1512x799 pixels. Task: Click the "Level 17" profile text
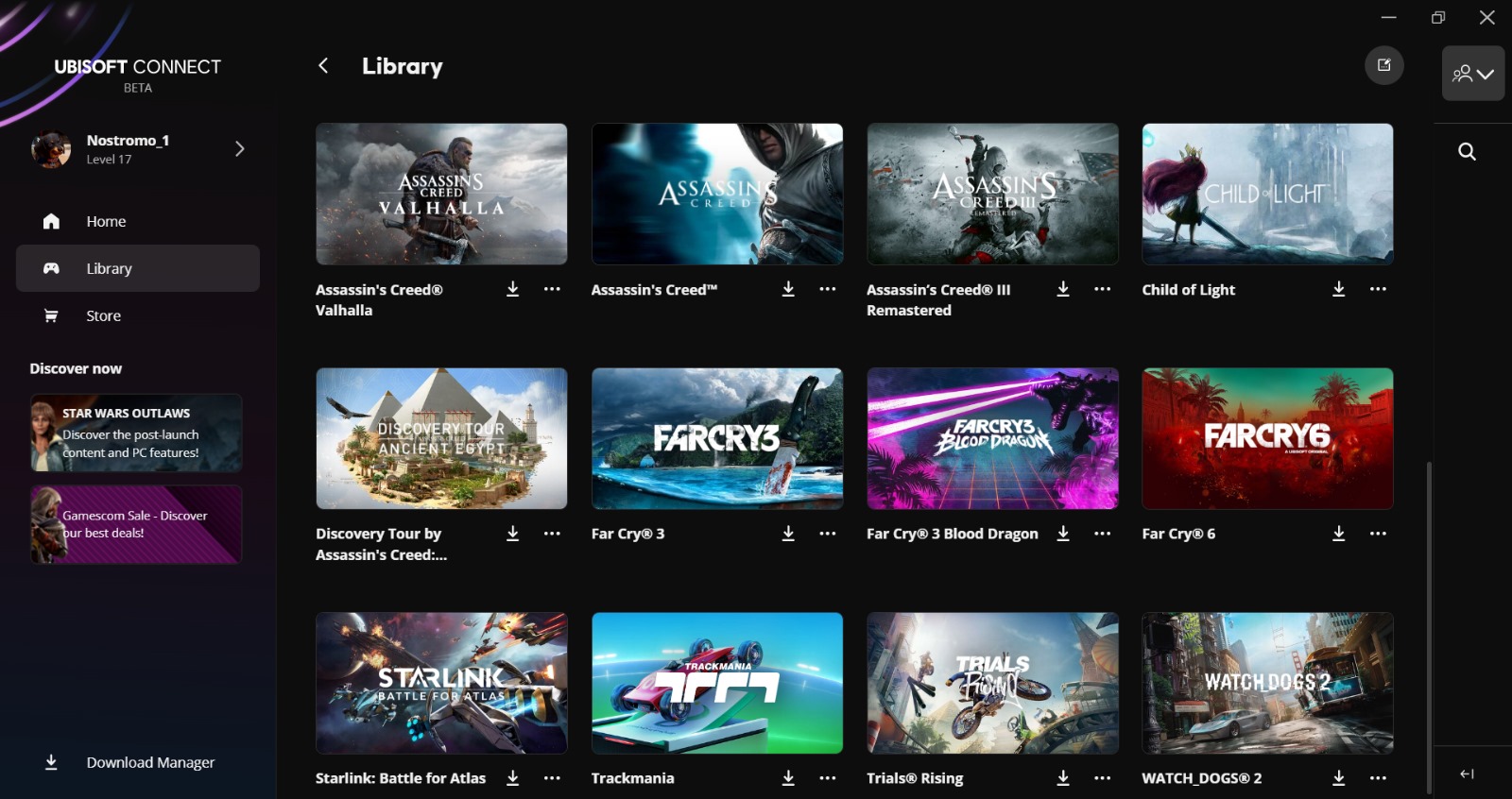pyautogui.click(x=109, y=160)
